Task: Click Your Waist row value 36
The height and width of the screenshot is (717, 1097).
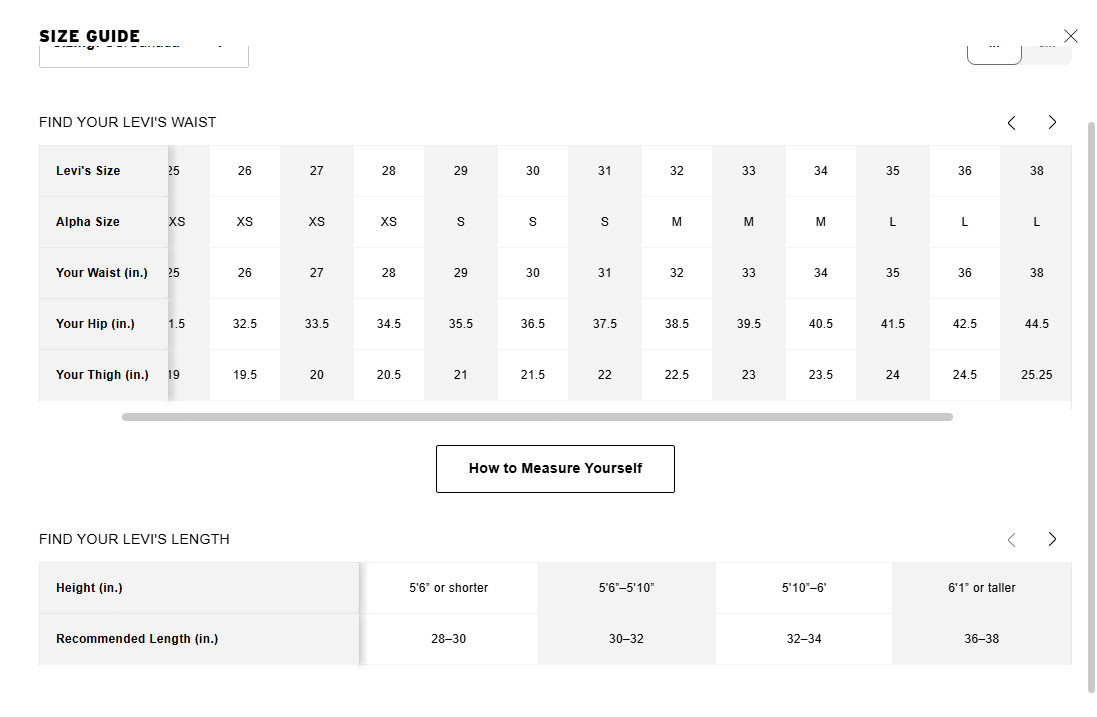Action: [x=965, y=273]
